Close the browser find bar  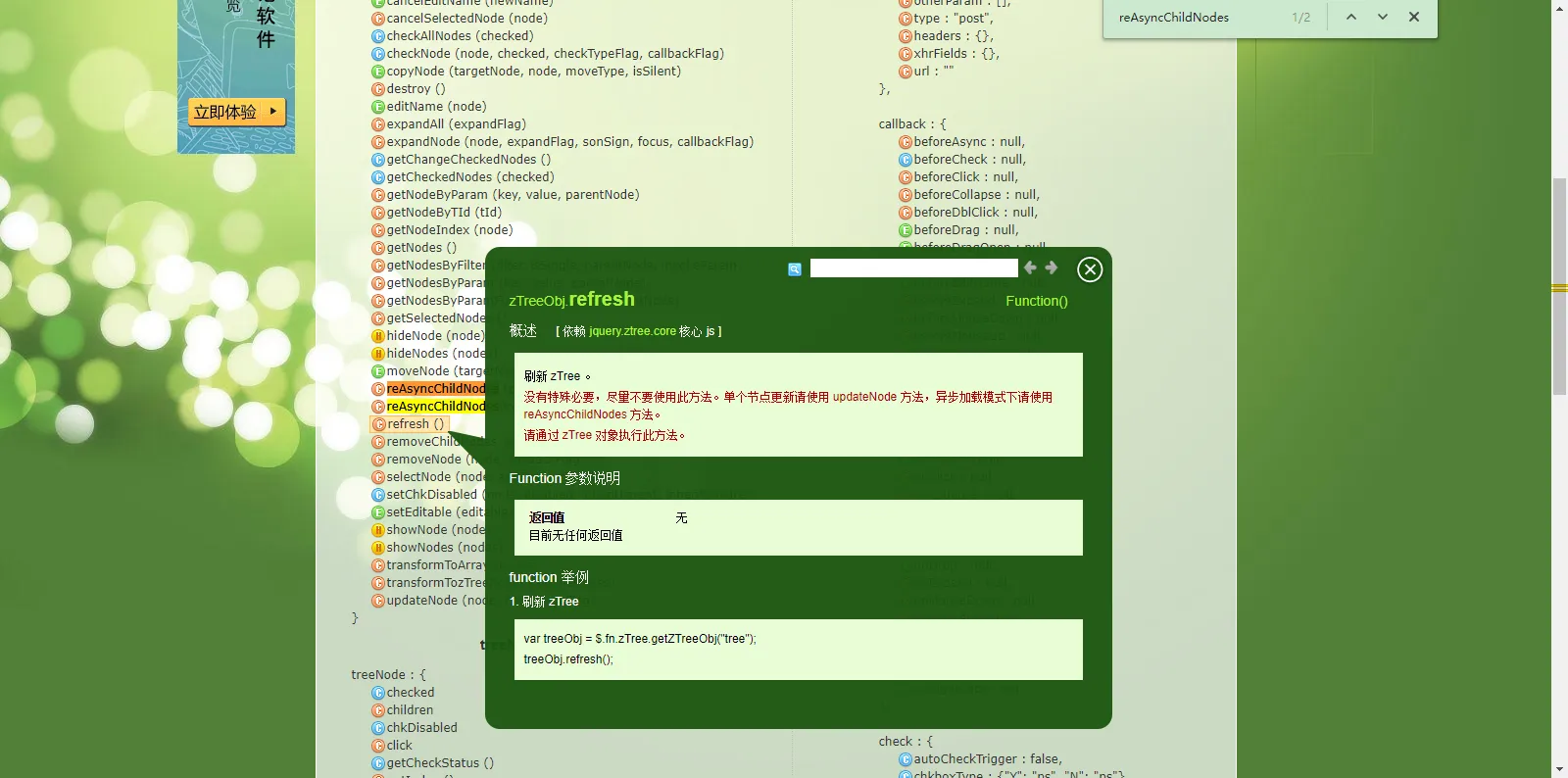[x=1414, y=17]
